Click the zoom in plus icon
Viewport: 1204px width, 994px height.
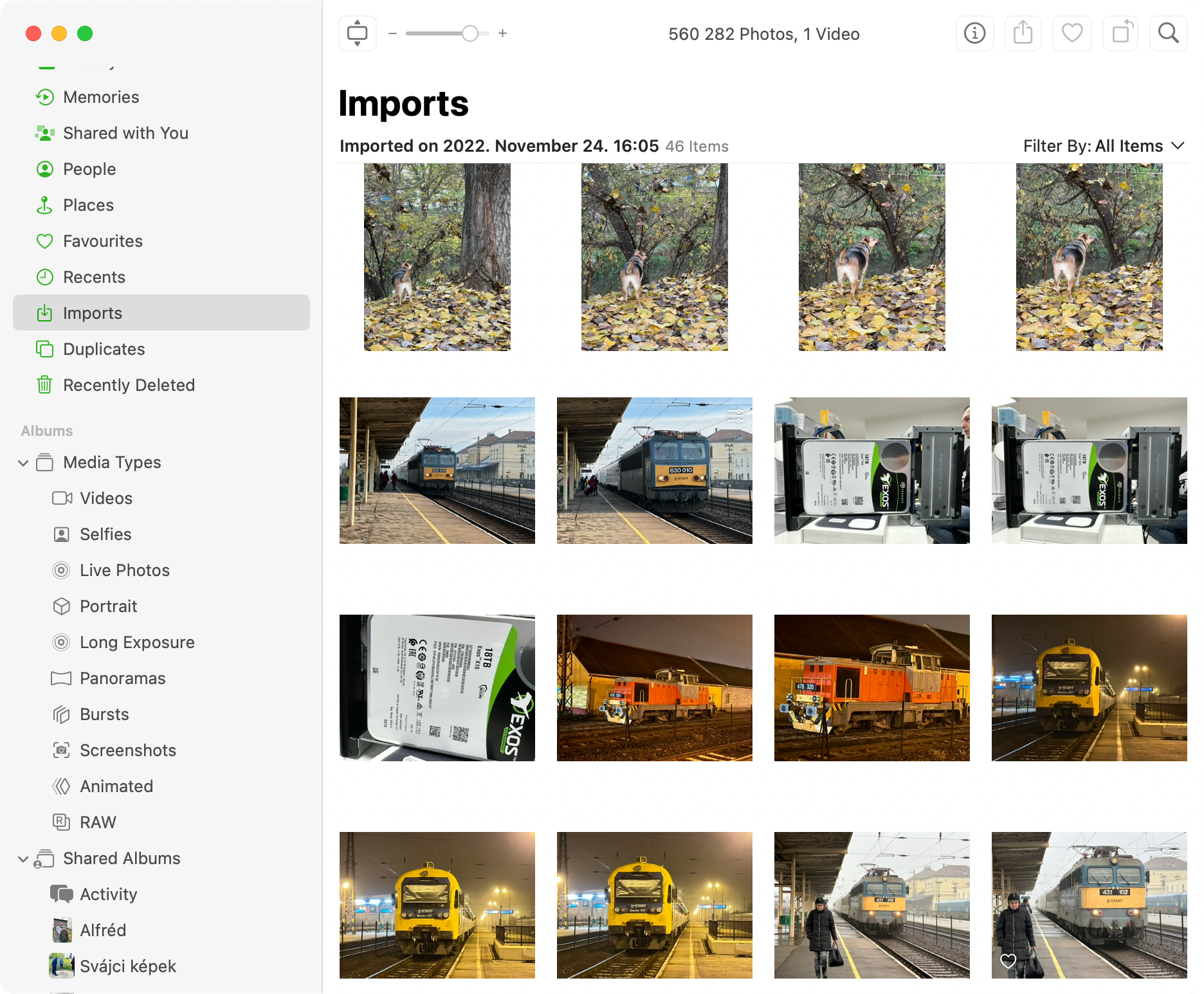(503, 33)
